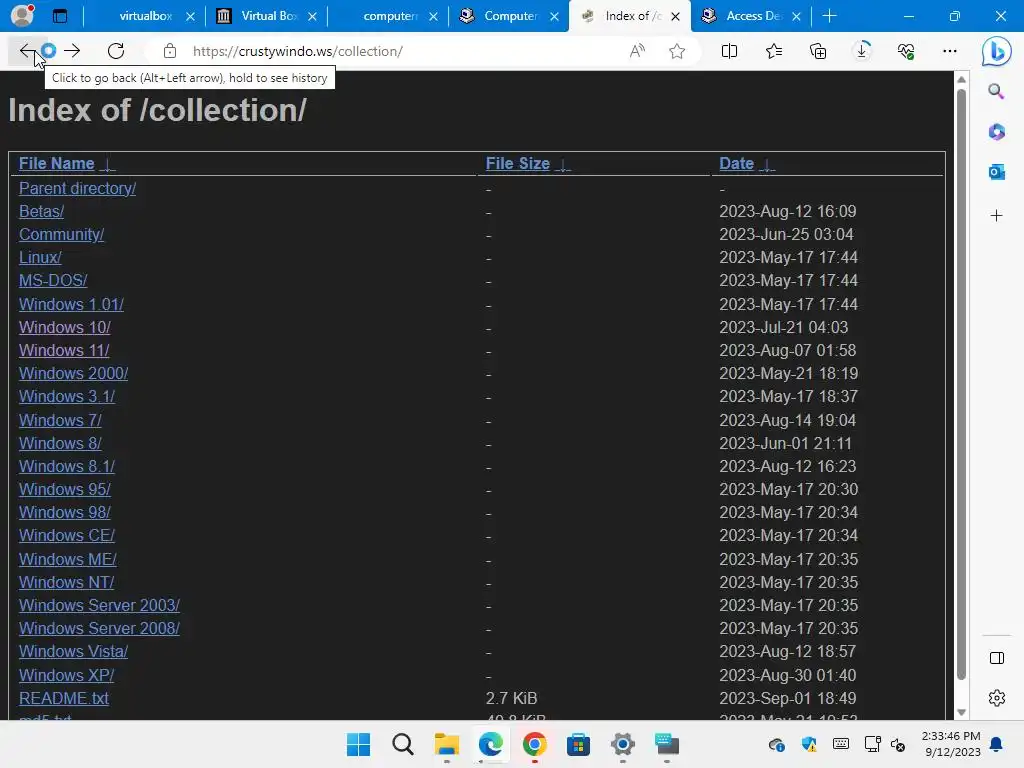Open Microsoft Store from the taskbar

click(579, 744)
